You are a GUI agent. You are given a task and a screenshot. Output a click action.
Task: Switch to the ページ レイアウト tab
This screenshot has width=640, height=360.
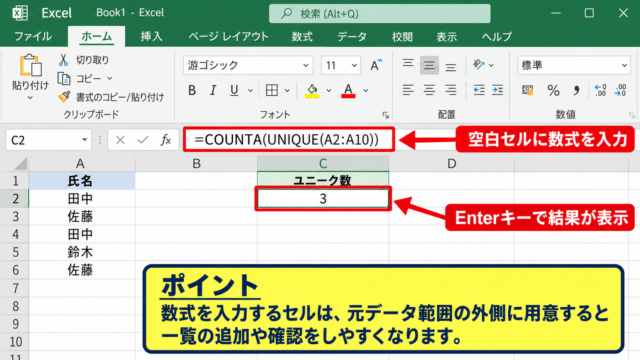point(228,37)
